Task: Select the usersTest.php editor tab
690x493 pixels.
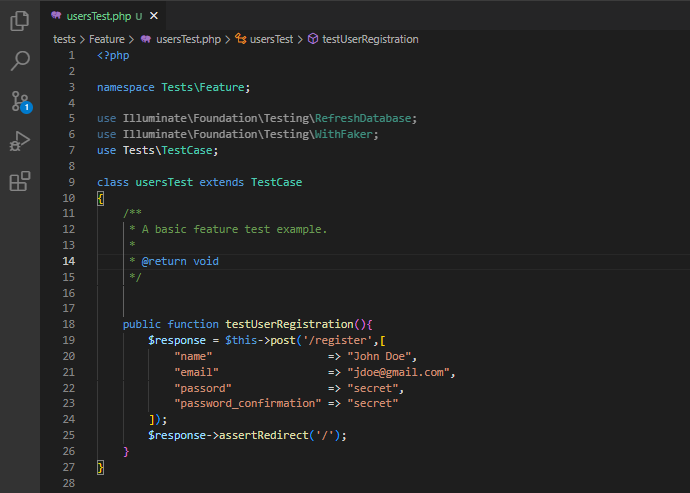Action: click(103, 16)
